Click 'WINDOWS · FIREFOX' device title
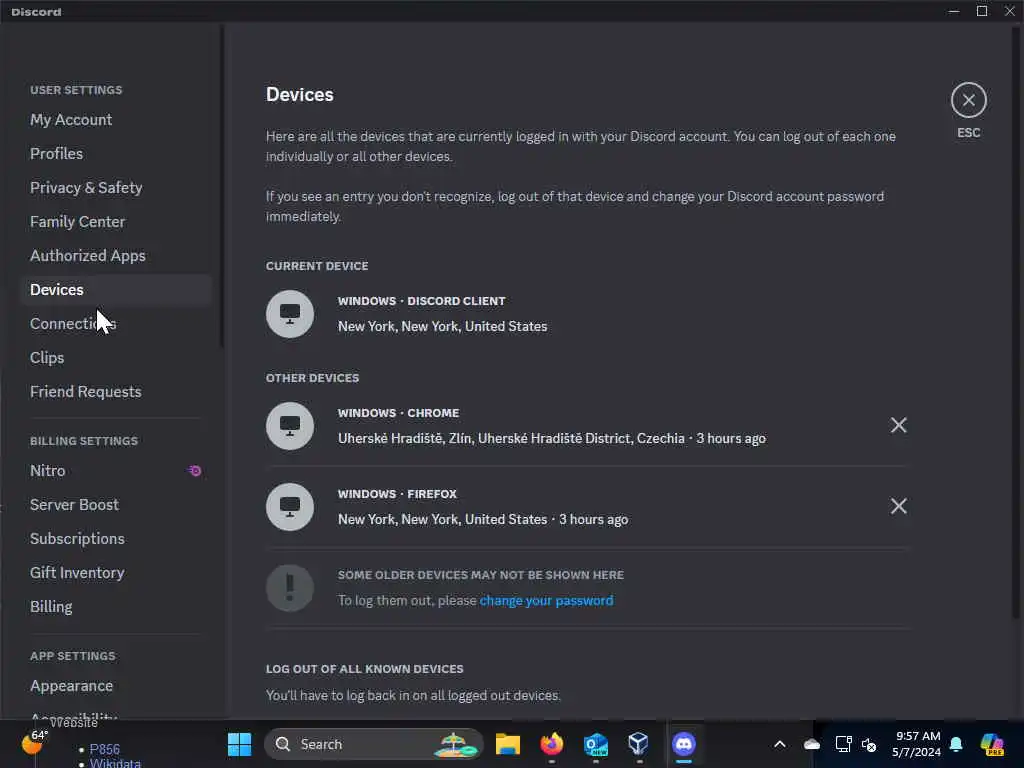 click(x=397, y=494)
